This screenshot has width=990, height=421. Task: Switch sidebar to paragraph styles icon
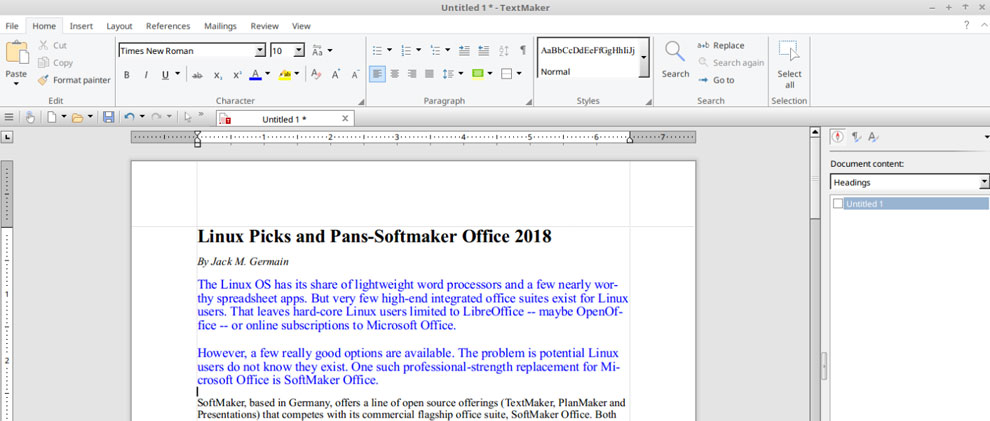click(x=856, y=136)
